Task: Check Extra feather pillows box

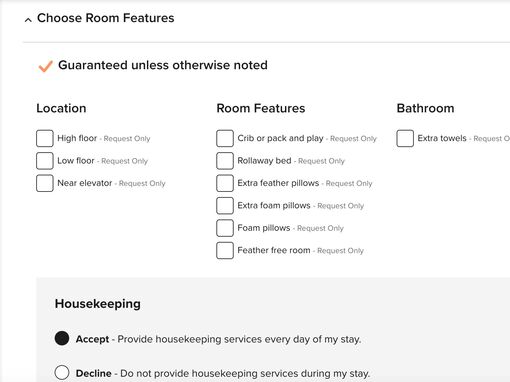Action: tap(225, 183)
